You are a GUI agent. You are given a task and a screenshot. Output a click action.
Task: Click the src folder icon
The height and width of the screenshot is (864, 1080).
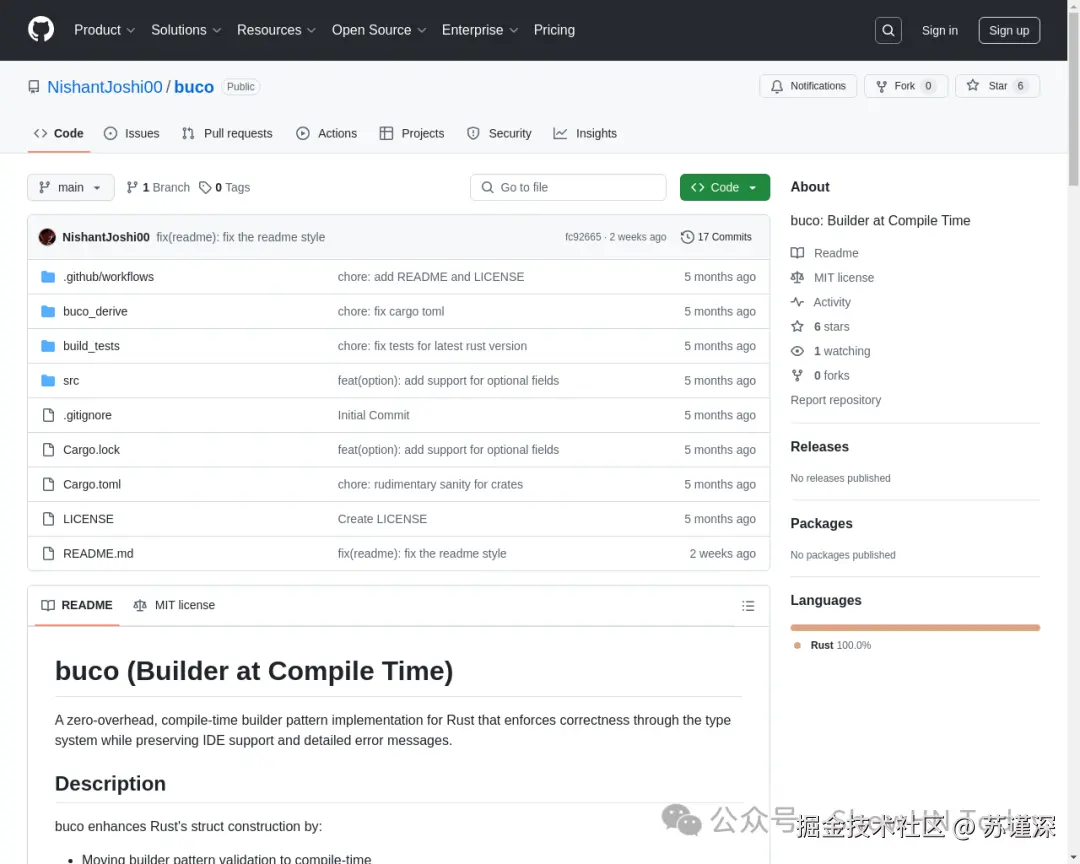click(x=48, y=380)
